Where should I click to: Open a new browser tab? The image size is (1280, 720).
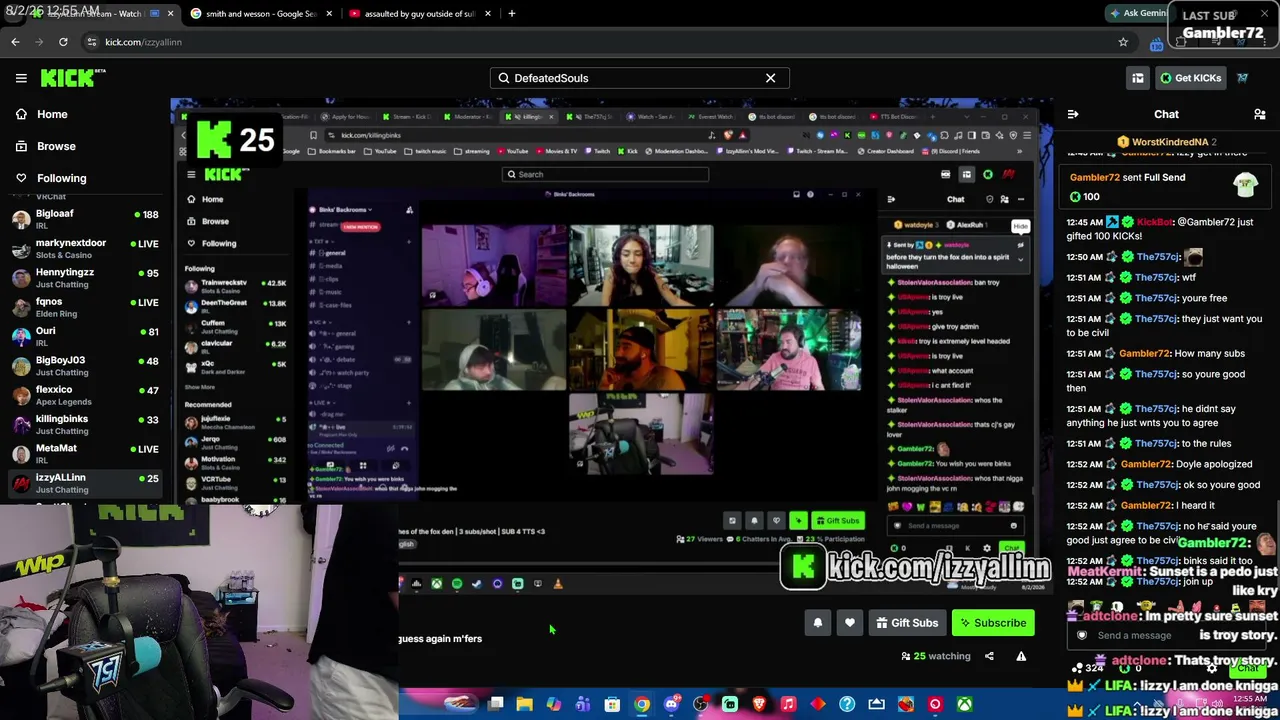click(x=511, y=14)
